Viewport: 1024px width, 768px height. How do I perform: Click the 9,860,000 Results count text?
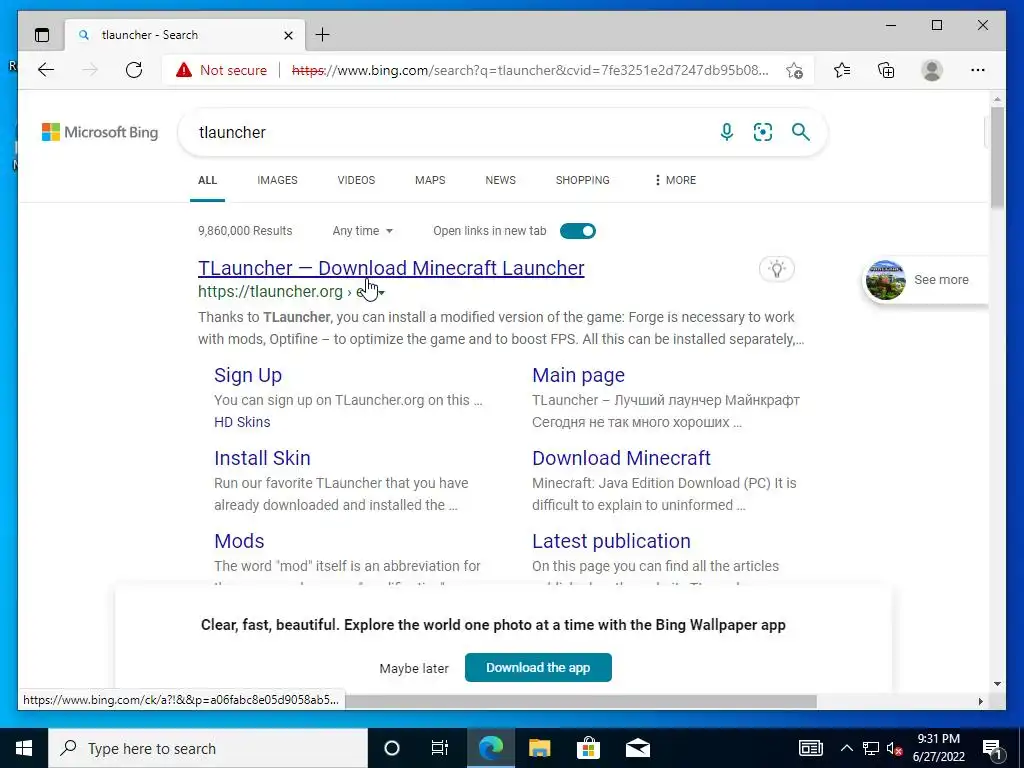coord(245,231)
